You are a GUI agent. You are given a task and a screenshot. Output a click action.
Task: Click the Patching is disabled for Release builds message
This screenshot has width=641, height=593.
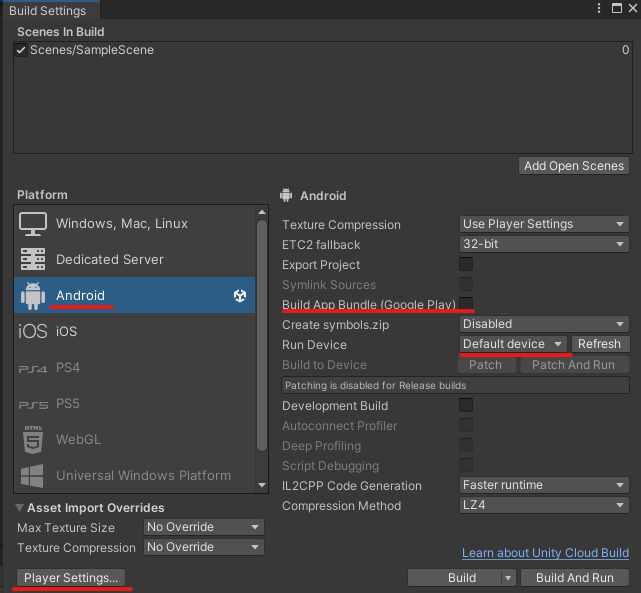455,385
